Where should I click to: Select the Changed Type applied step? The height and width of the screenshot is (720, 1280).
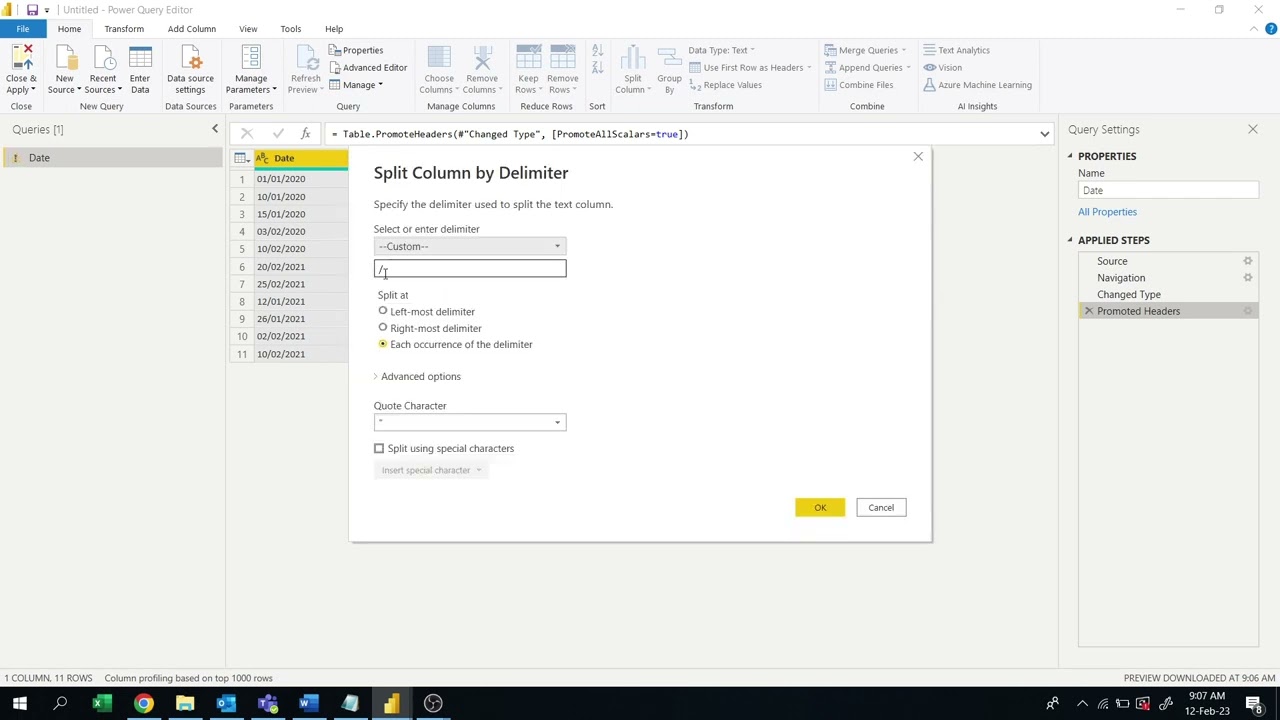tap(1129, 295)
